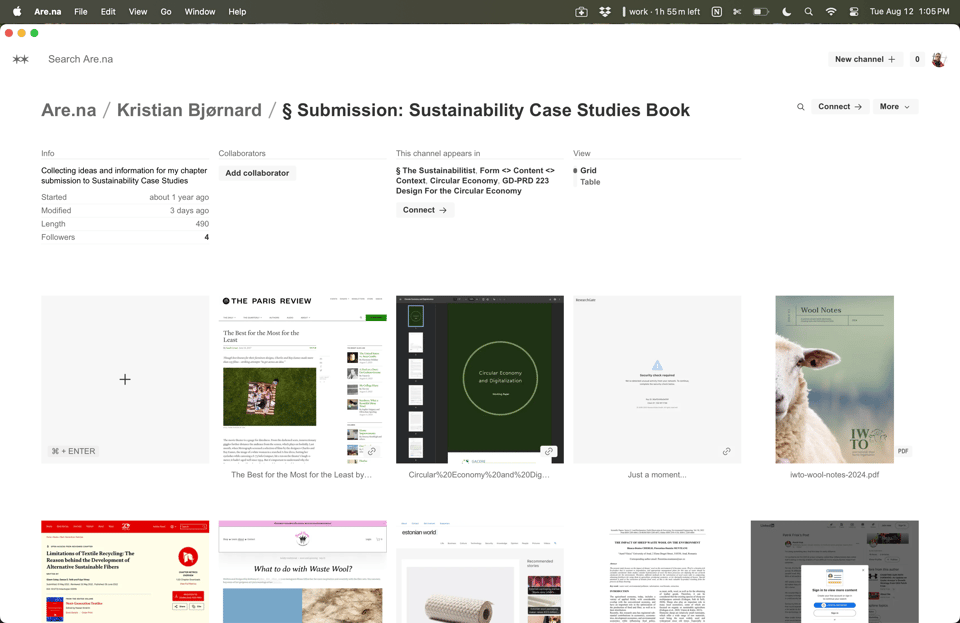
Task: Open Just a moment security check block
Action: pyautogui.click(x=657, y=379)
